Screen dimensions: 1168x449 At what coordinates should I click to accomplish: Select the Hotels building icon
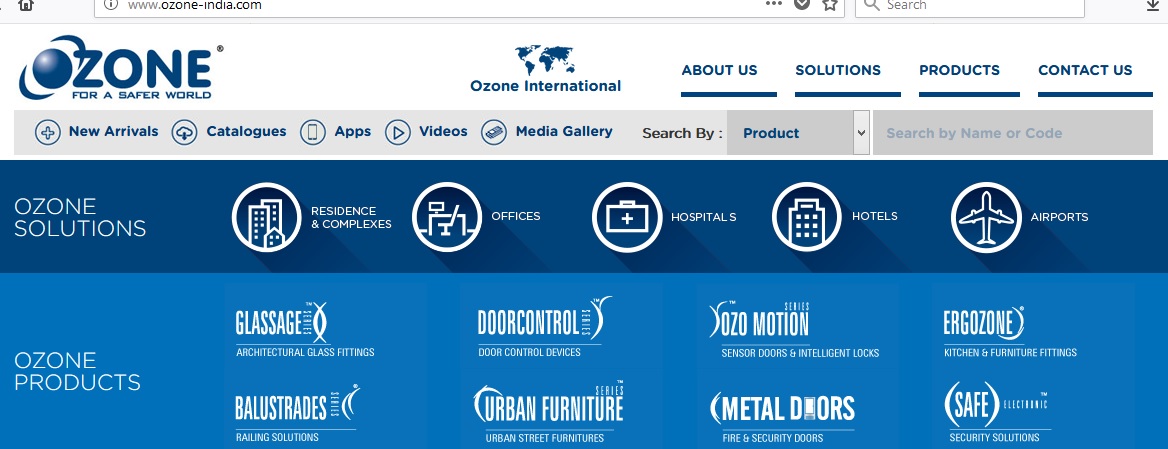coord(807,217)
